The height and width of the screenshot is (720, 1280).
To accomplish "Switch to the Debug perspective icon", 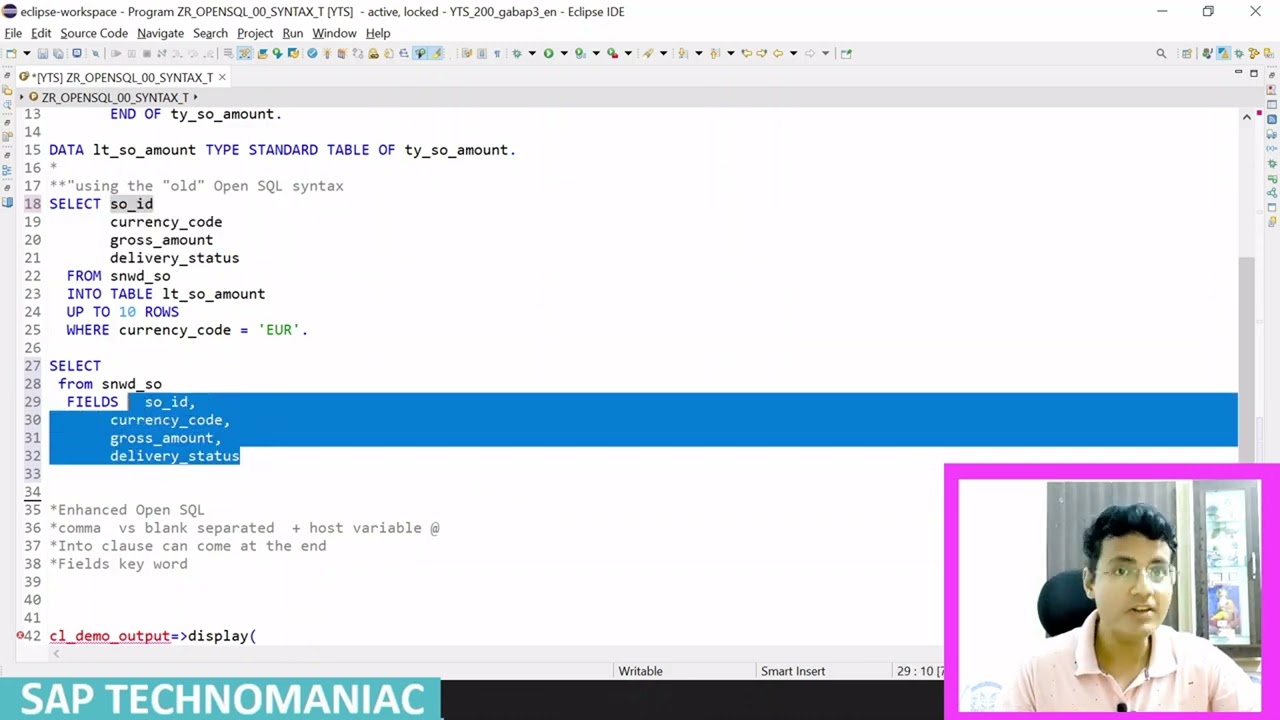I will (x=1238, y=53).
